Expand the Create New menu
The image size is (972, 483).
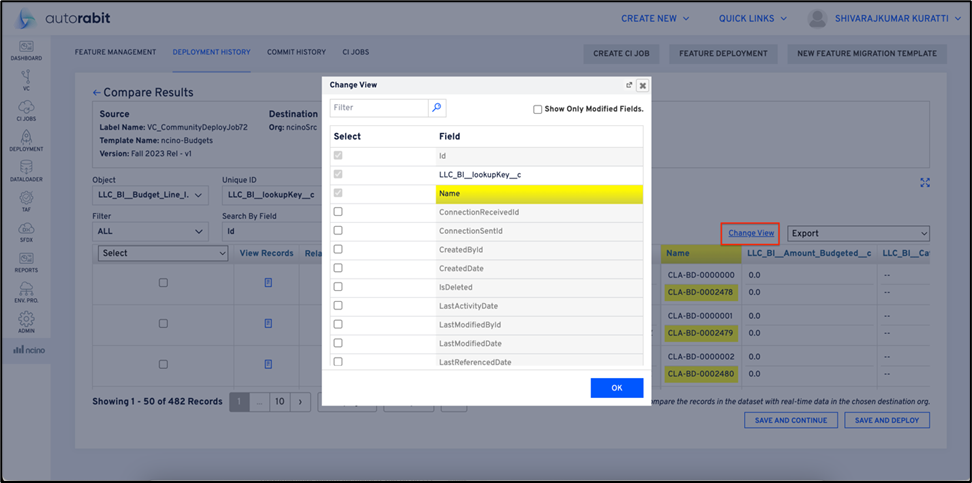pos(655,18)
